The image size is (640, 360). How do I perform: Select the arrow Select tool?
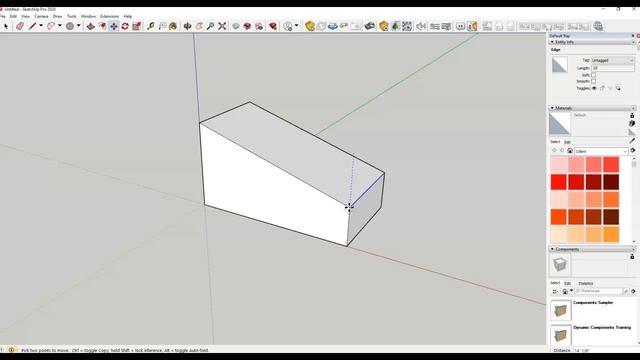coord(6,26)
